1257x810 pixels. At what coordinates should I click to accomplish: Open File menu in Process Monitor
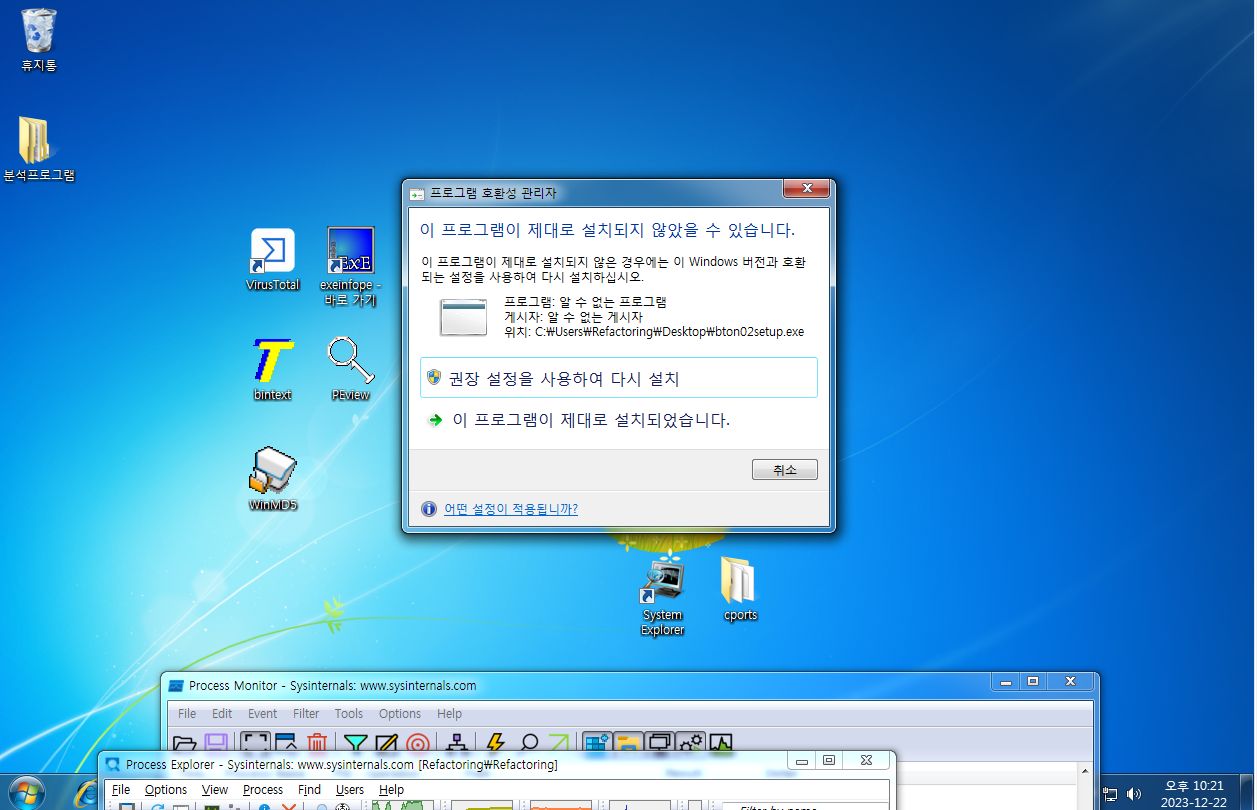(187, 713)
